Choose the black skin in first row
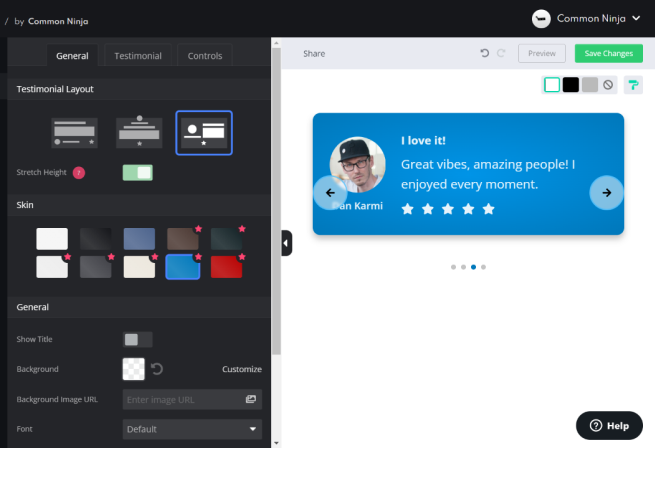Image resolution: width=655 pixels, height=490 pixels. (x=96, y=239)
